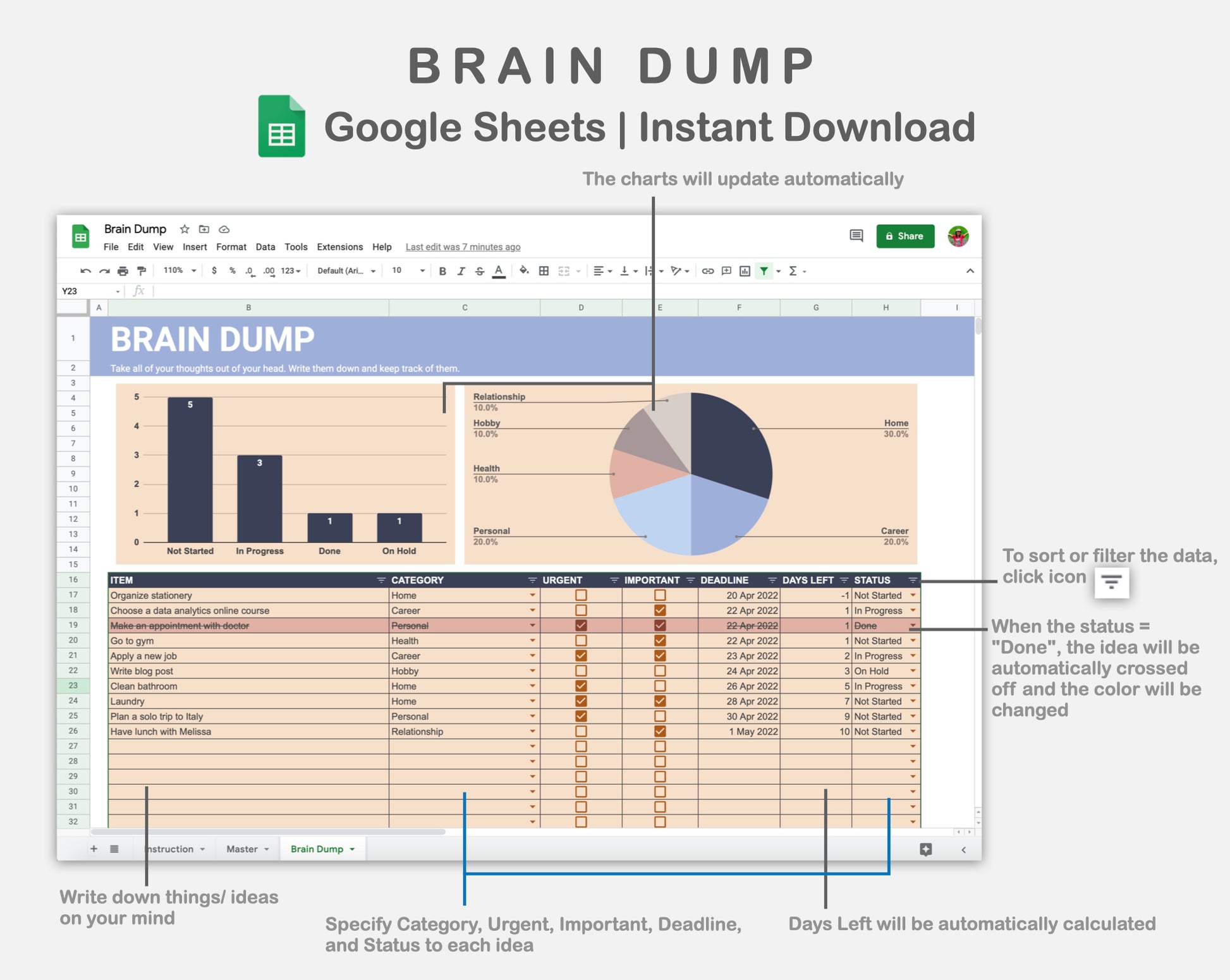1230x980 pixels.
Task: Select the paint format tool
Action: [x=142, y=271]
